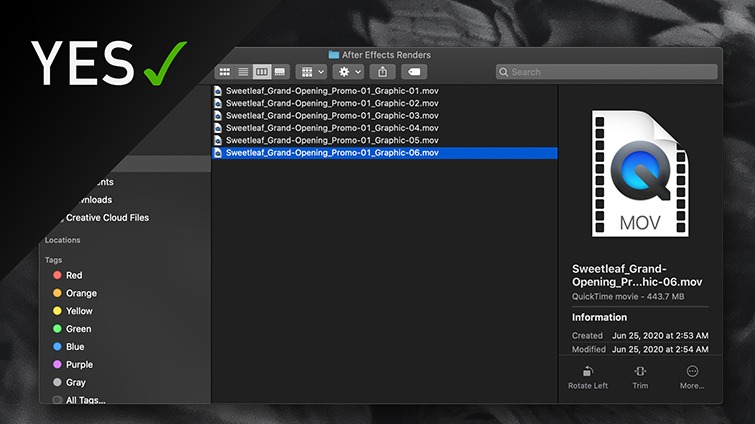Open the More quick actions menu
This screenshot has height=424, width=755.
click(x=691, y=376)
